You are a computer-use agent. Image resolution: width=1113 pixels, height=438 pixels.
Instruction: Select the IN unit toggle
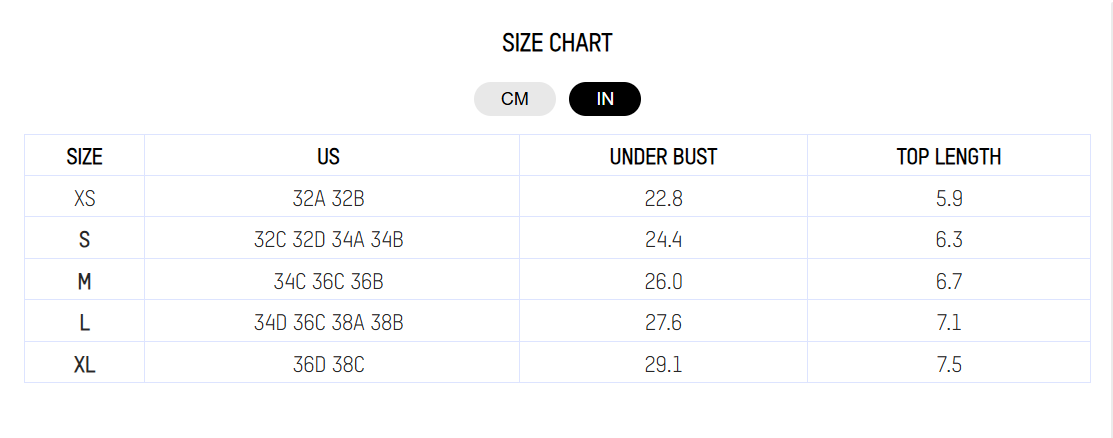(x=605, y=99)
